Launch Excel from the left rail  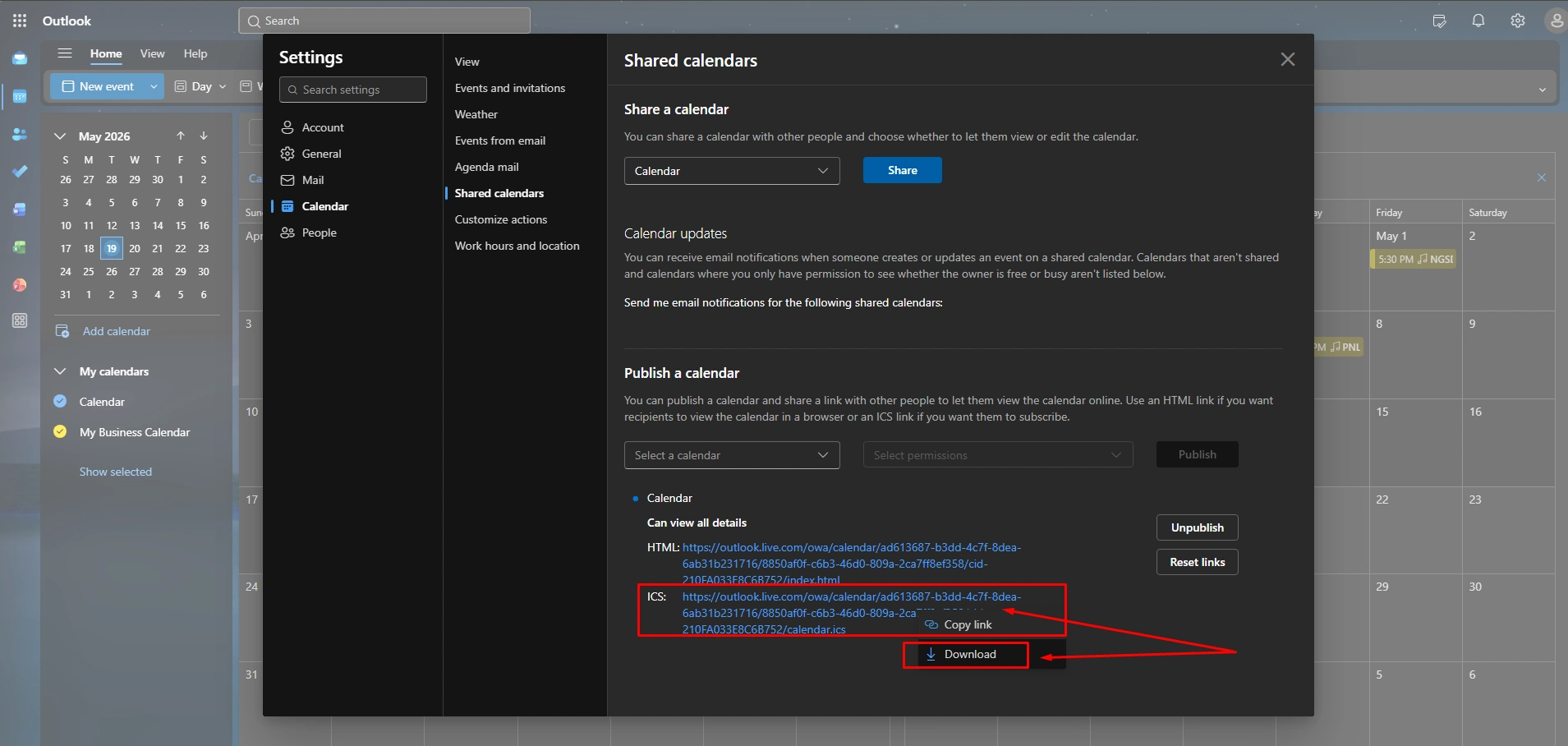20,247
